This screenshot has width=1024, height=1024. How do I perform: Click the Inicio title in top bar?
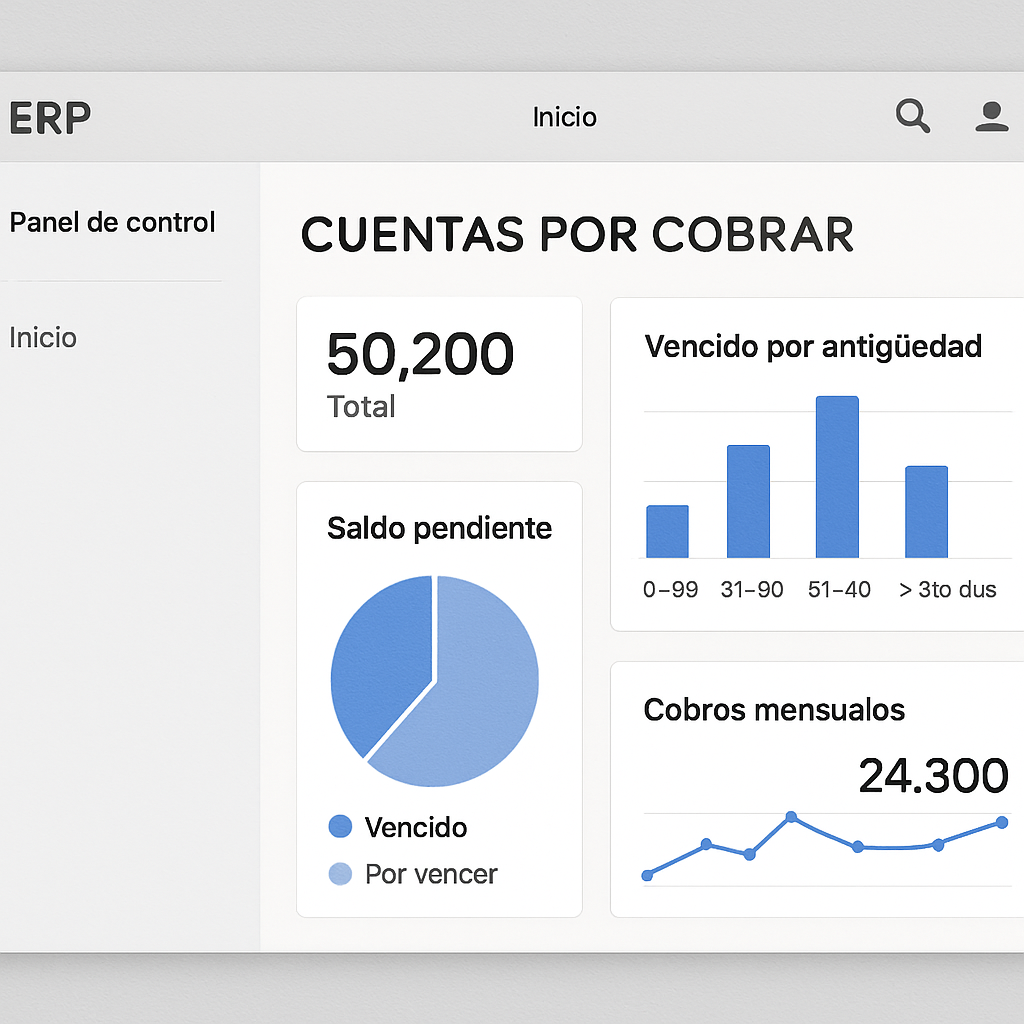click(564, 117)
